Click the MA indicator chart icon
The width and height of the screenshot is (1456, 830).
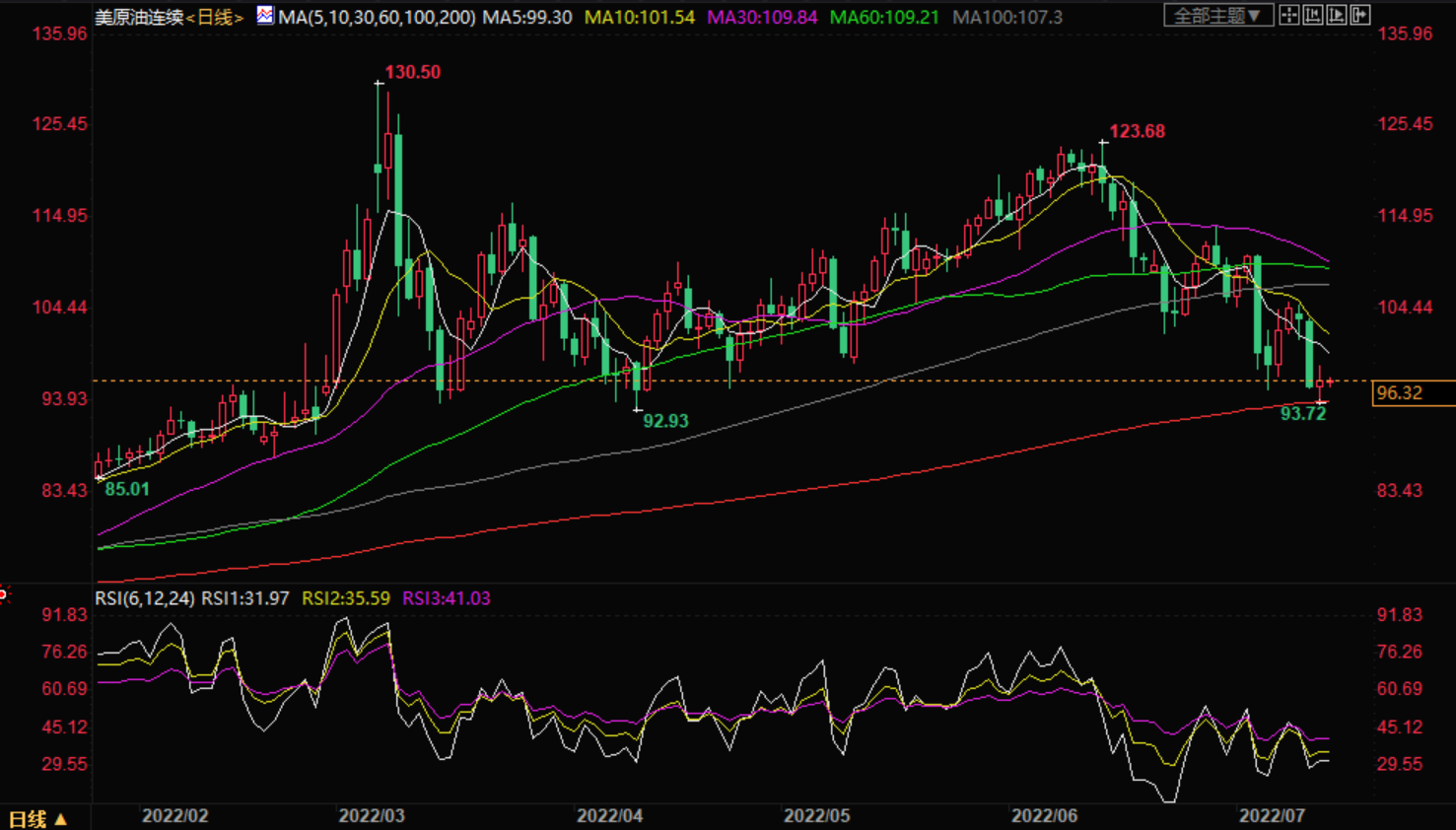point(264,15)
